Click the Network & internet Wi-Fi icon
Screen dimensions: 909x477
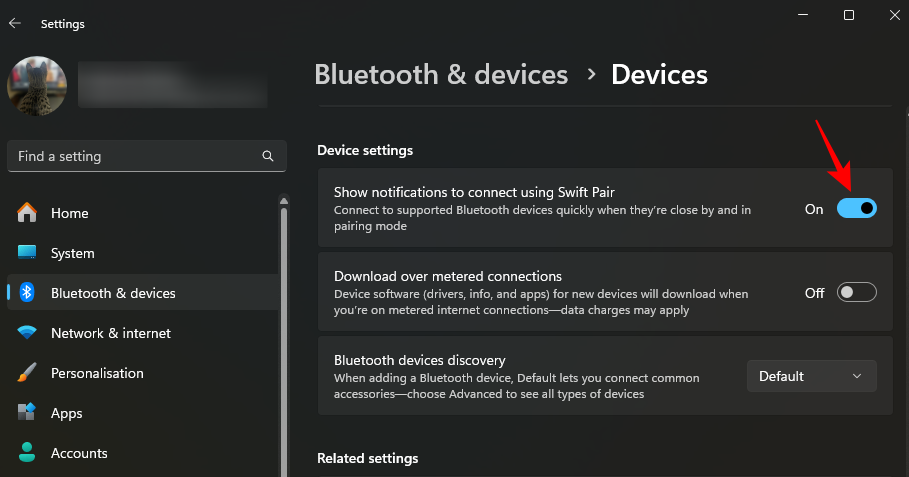pos(27,333)
